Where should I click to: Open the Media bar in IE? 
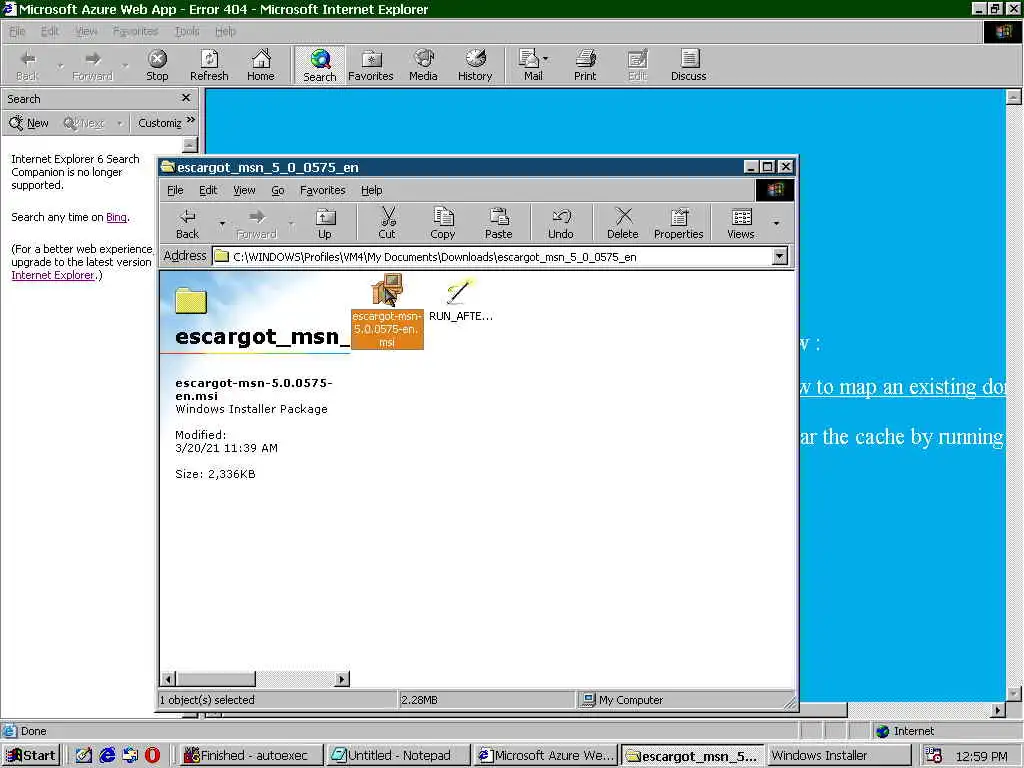(x=423, y=65)
